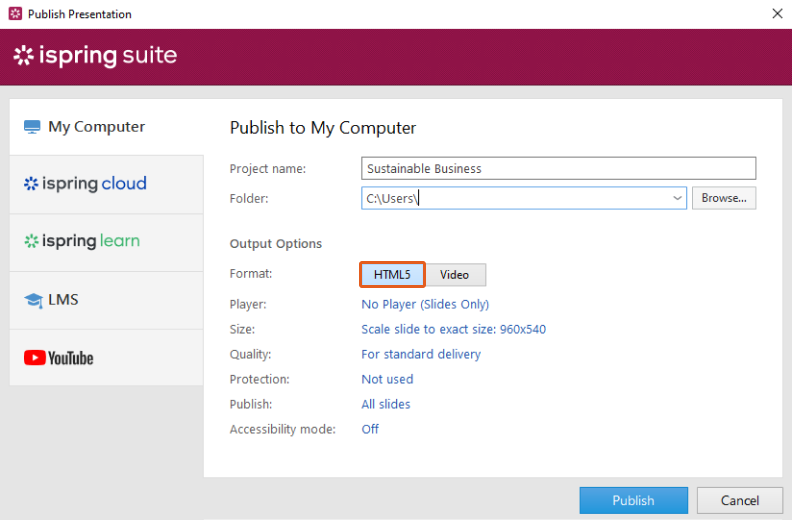
Task: Click the Player: label
Action: coord(248,304)
